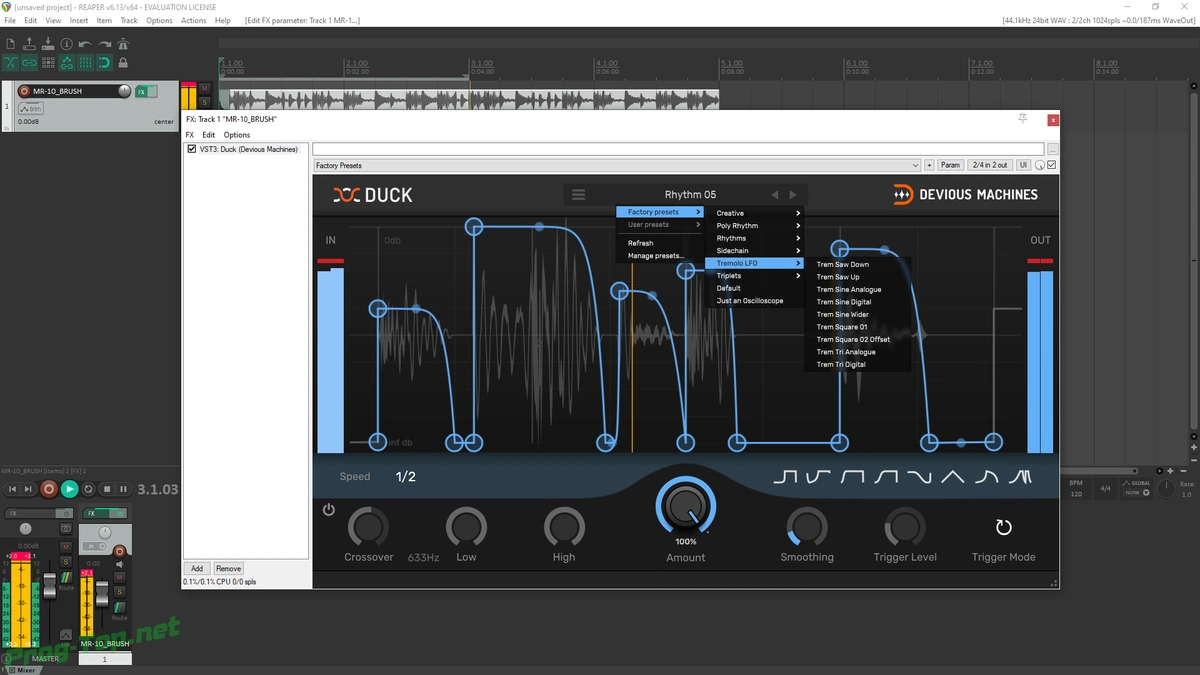Click the Remove FX button
Viewport: 1200px width, 675px height.
[228, 568]
